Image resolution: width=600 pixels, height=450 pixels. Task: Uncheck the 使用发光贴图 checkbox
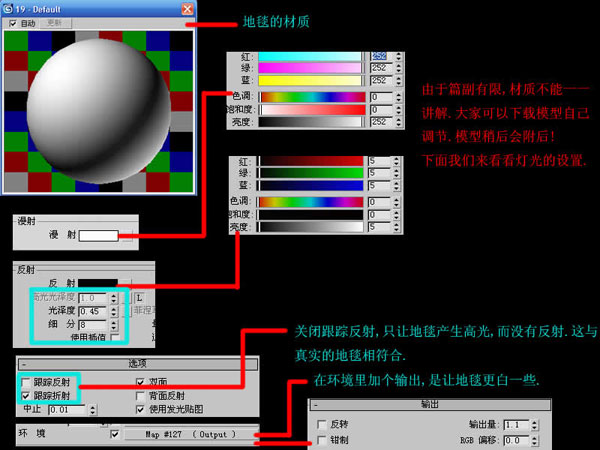[140, 409]
